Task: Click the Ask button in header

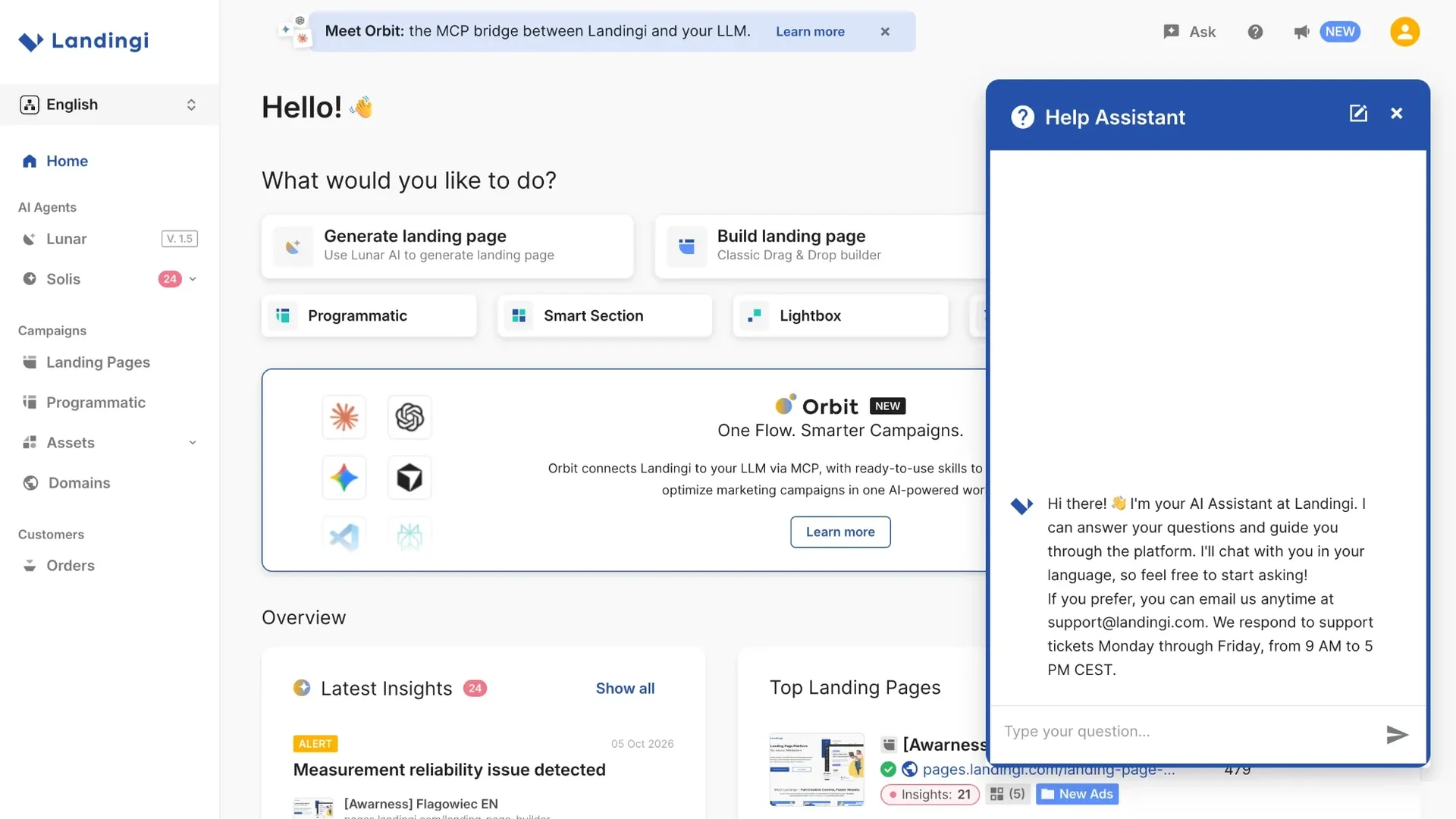Action: (x=1189, y=32)
